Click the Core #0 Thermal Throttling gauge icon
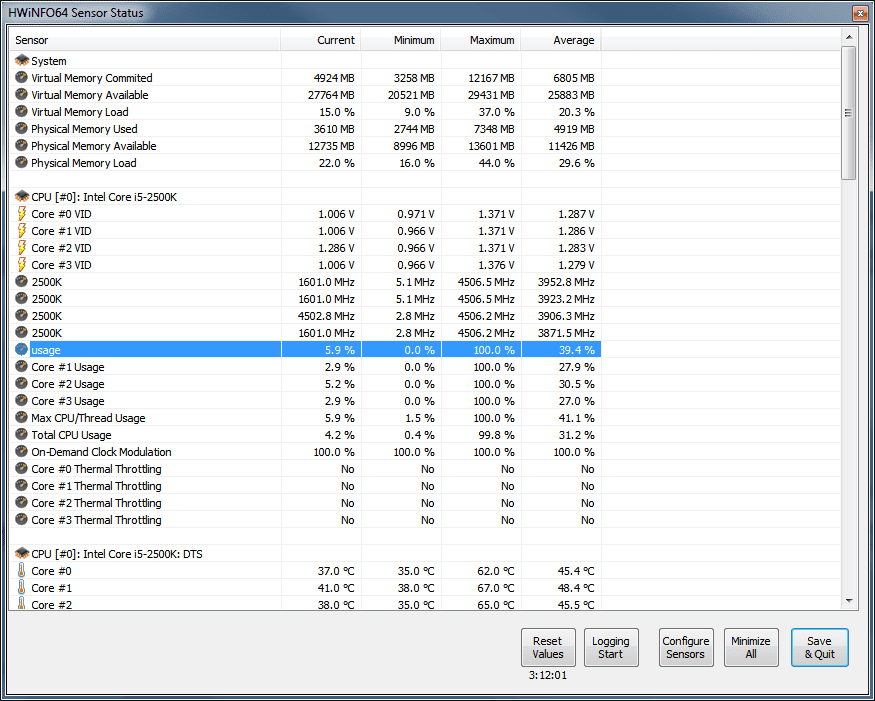Screen dimensions: 875x701 click(21, 468)
